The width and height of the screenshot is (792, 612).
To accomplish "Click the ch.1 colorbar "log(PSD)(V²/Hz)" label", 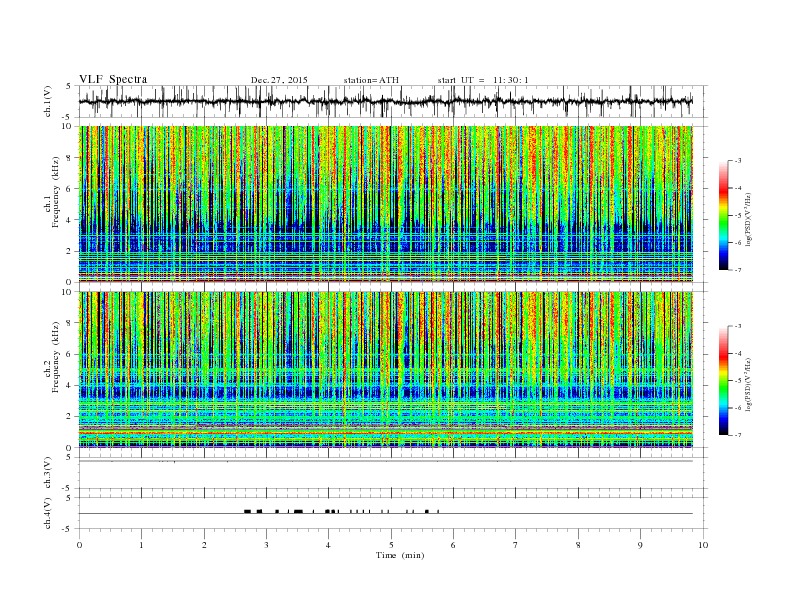I will [x=749, y=220].
